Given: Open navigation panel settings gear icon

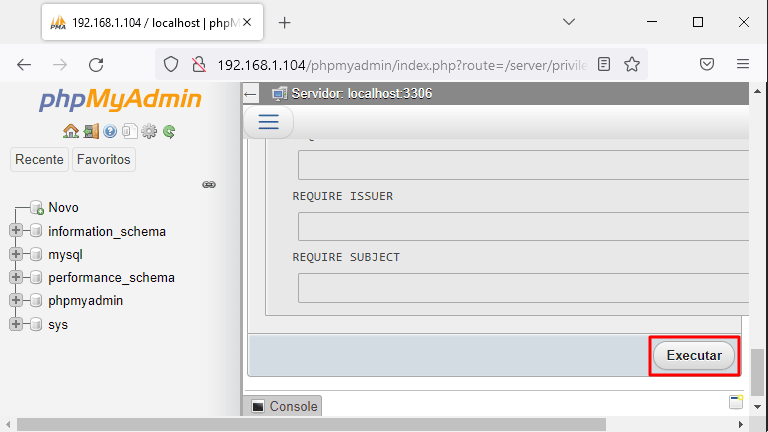Looking at the screenshot, I should tap(149, 131).
